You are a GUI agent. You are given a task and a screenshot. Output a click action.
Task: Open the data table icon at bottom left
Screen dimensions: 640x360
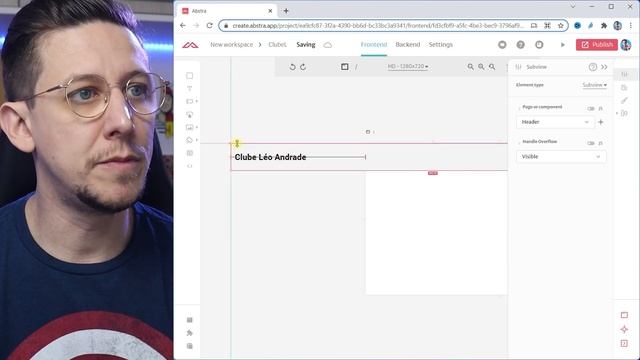click(189, 346)
